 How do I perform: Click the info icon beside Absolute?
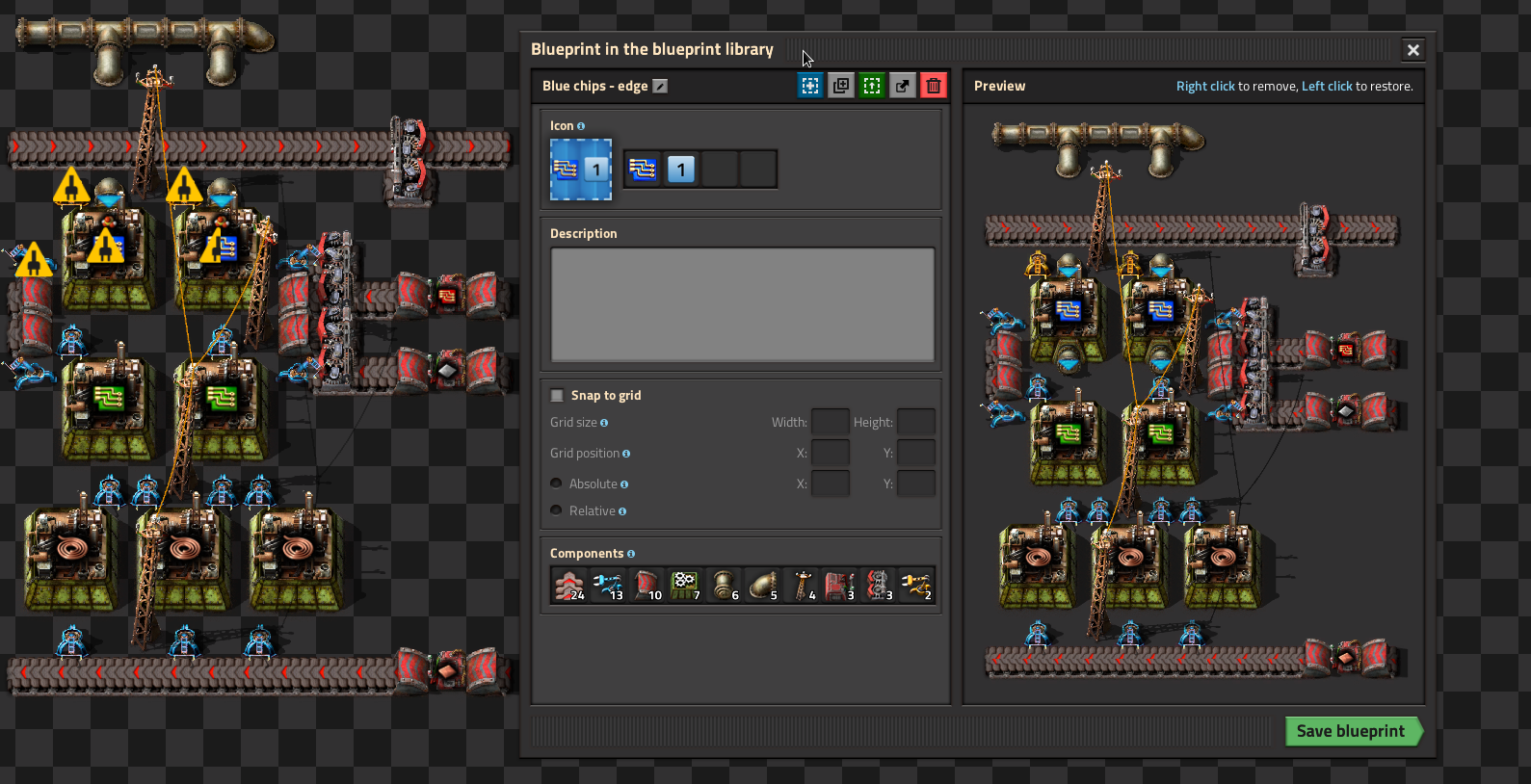[624, 484]
